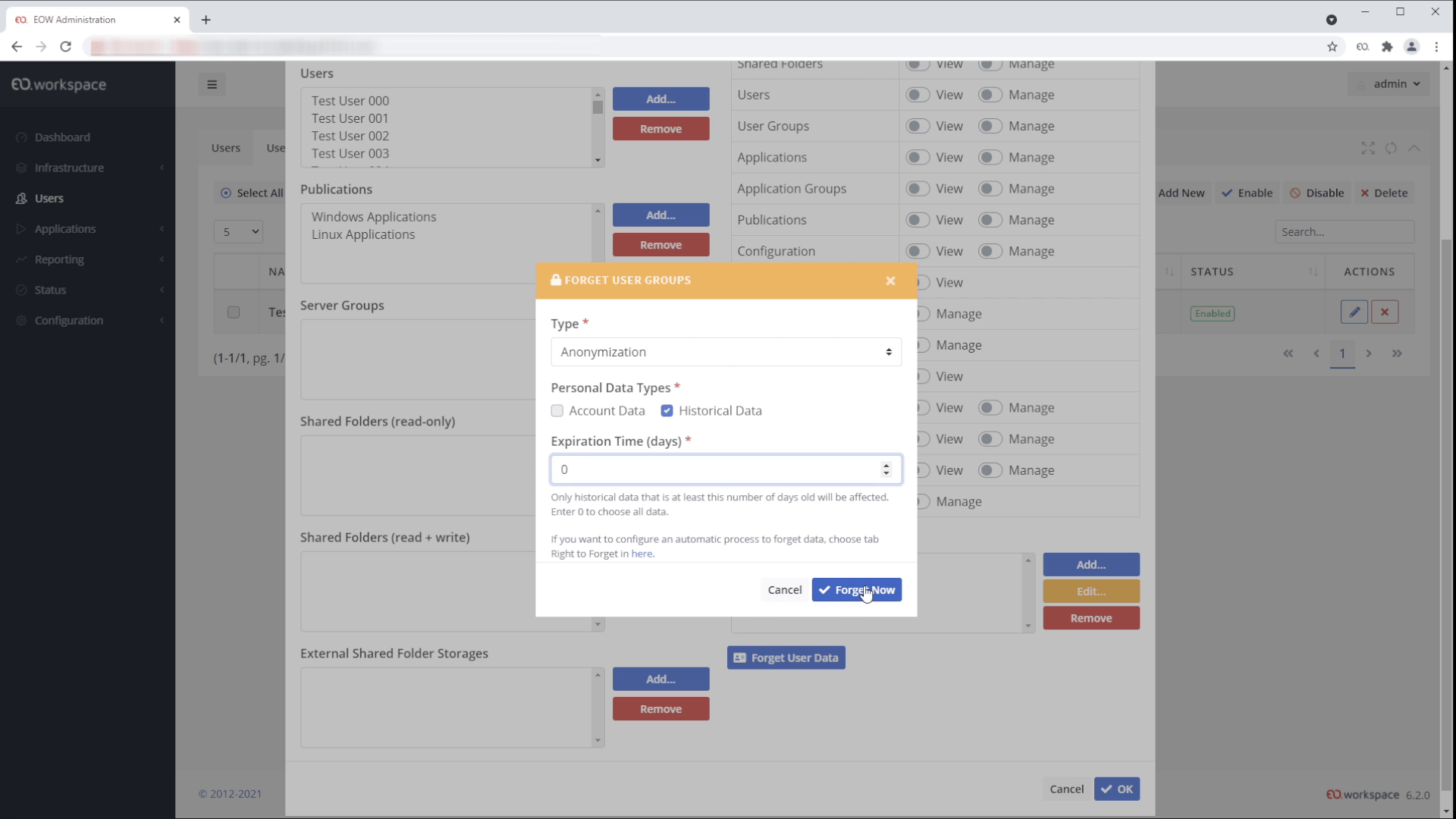The image size is (1456, 819).
Task: Click the refresh panel icon
Action: 1391,149
